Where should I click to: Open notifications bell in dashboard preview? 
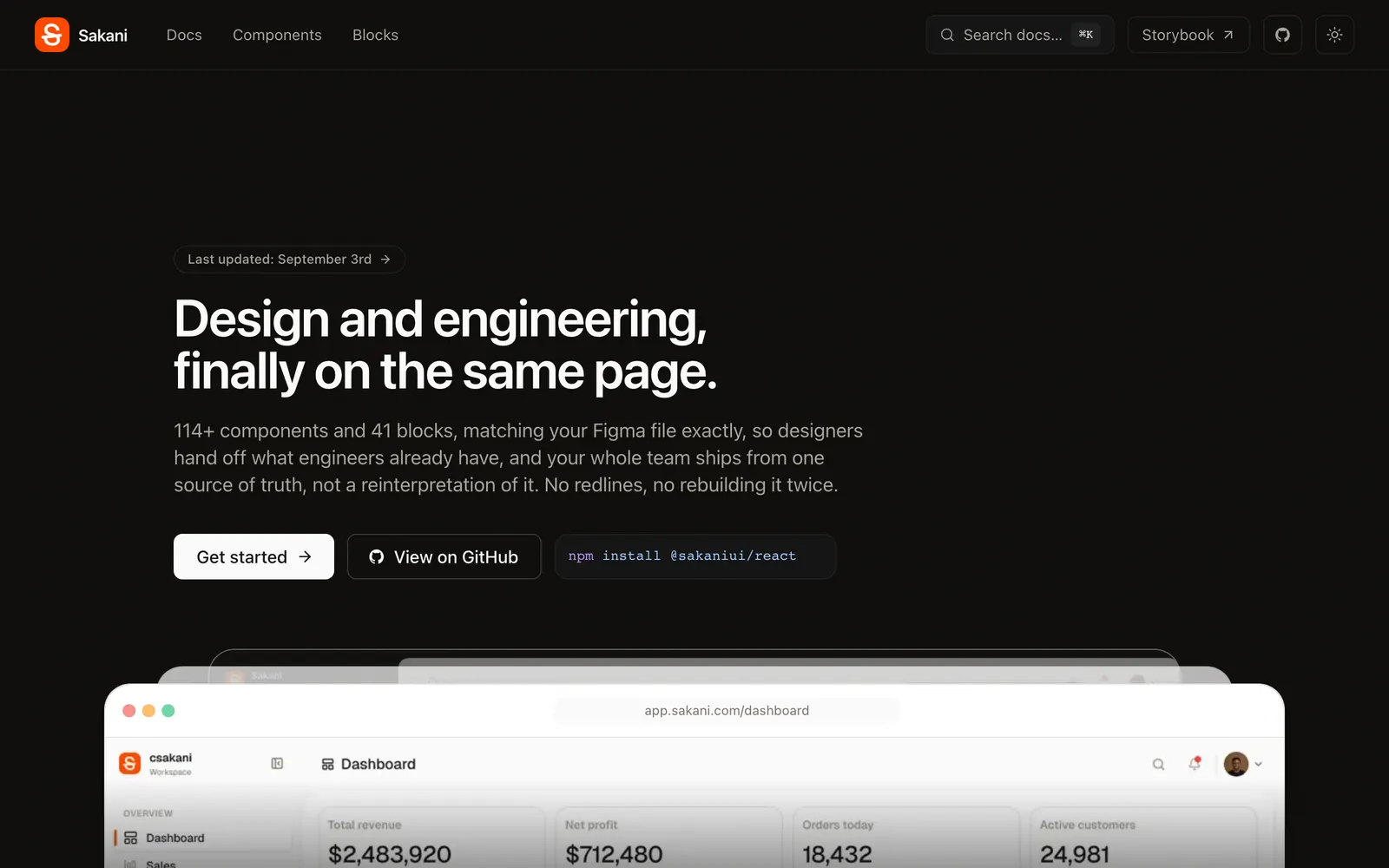1195,764
